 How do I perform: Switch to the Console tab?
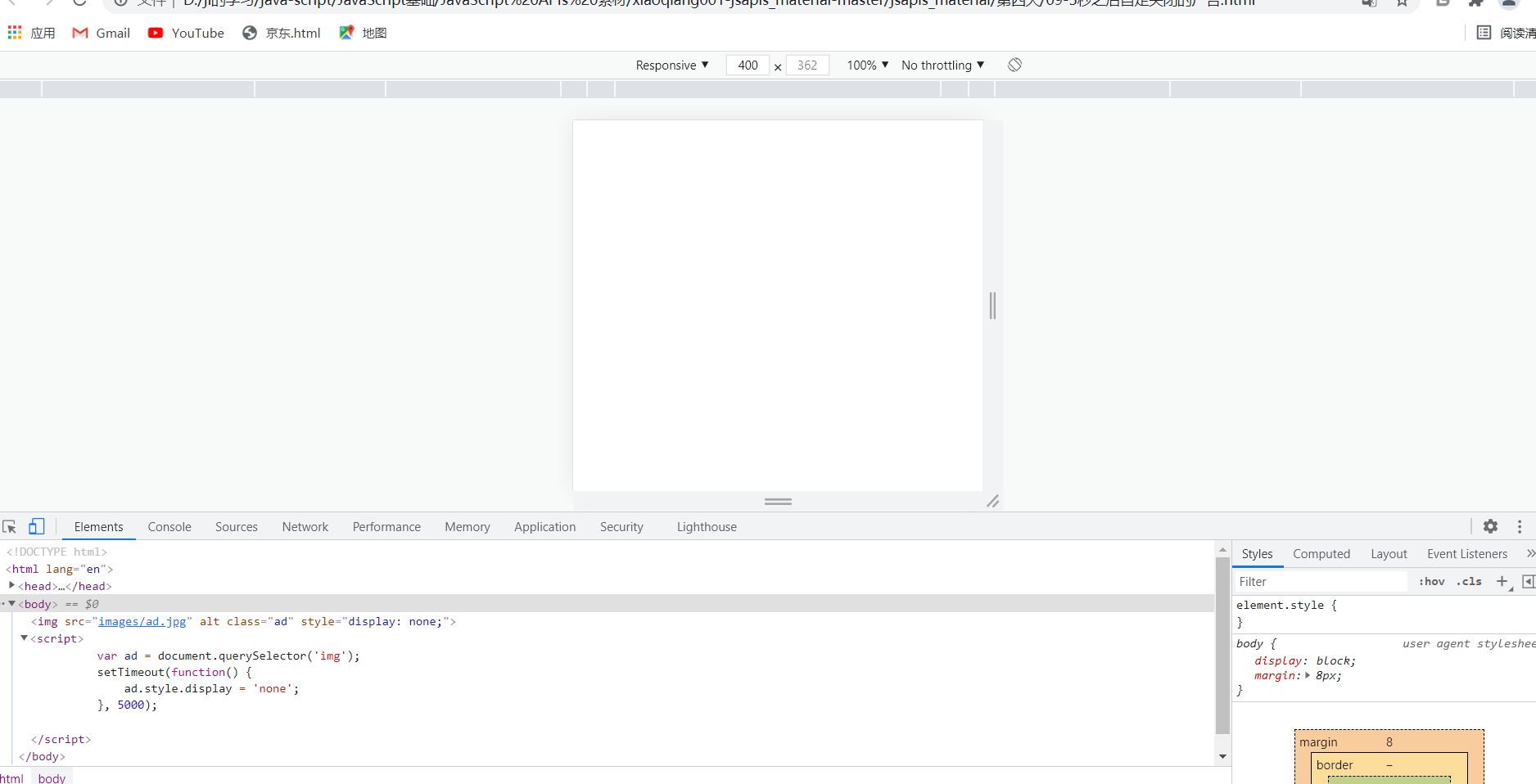(x=169, y=527)
